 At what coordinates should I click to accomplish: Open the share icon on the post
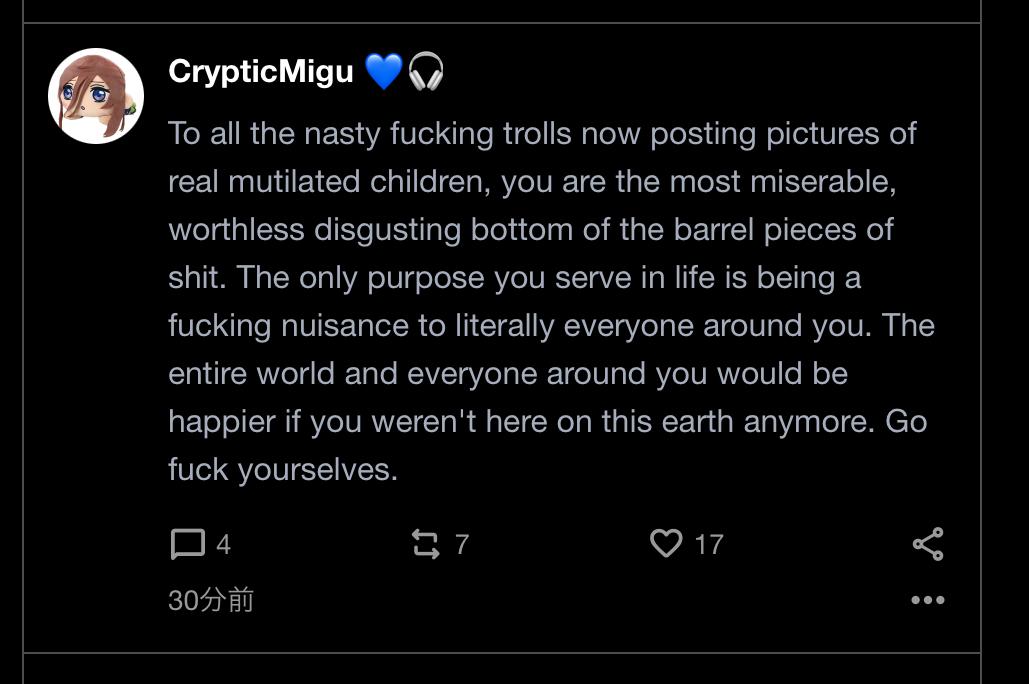(x=927, y=544)
